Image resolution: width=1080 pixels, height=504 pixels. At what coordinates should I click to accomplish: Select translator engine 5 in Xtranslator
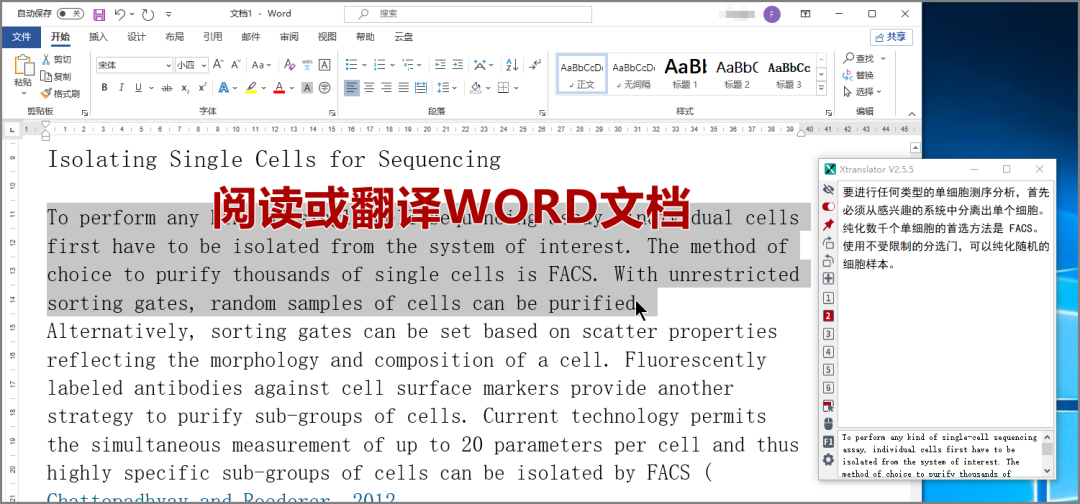point(829,370)
